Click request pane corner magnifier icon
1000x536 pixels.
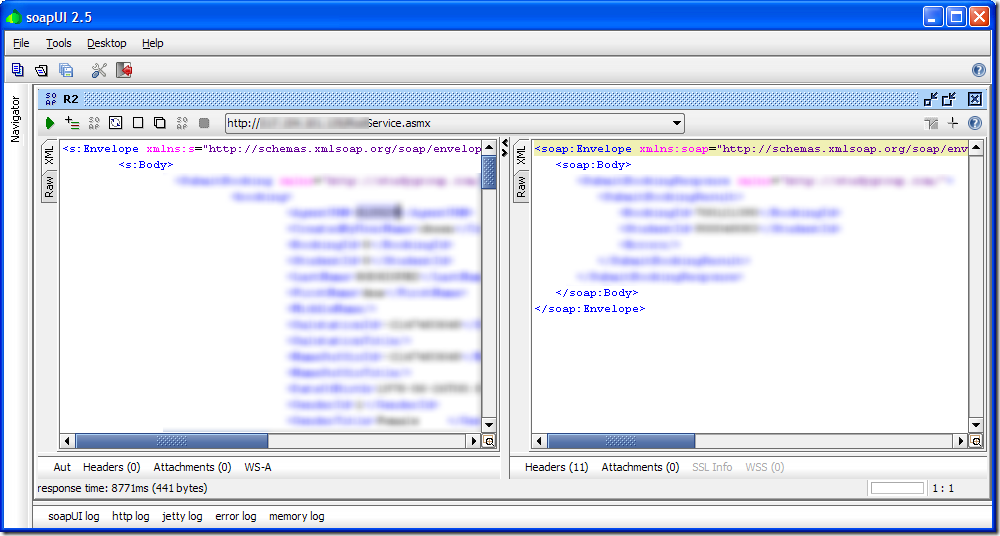(x=489, y=440)
